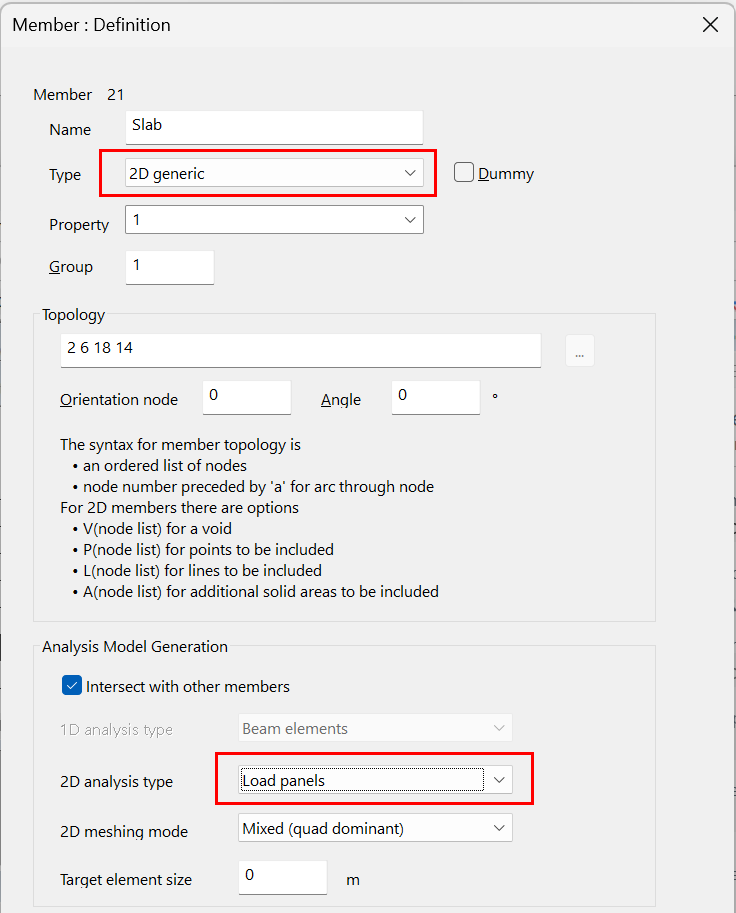
Task: Click the topology browse ellipsis button
Action: (579, 351)
